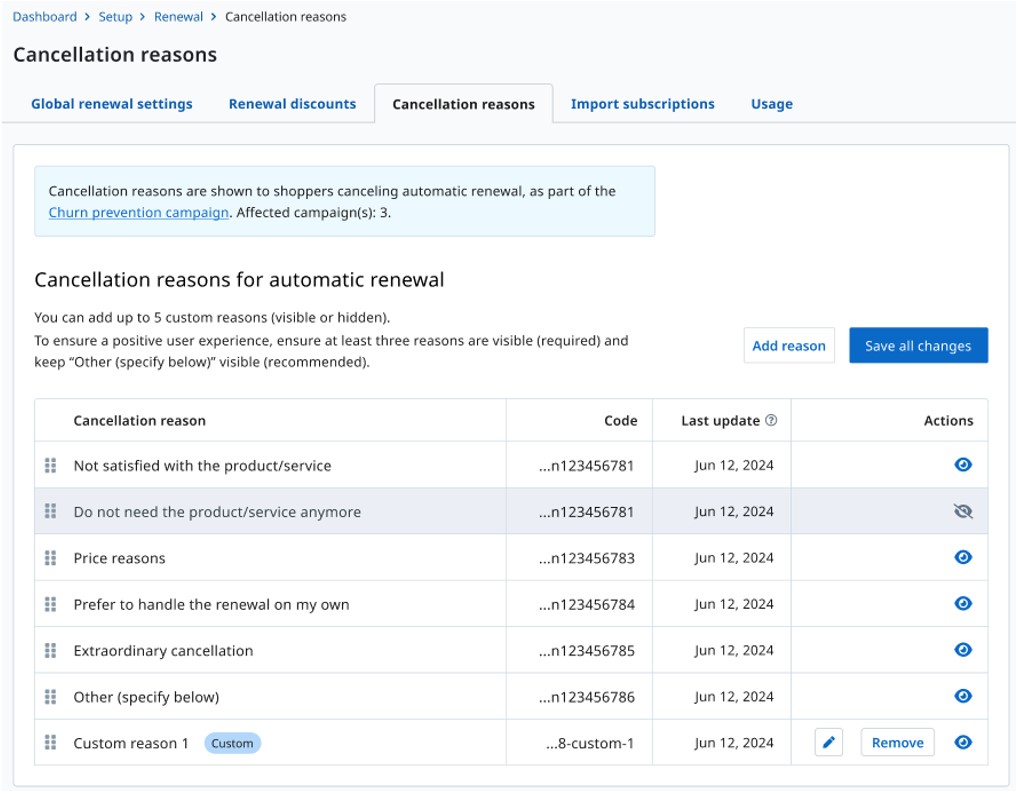Toggle visibility eye for Custom reason 1
Viewport: 1022px width, 791px height.
963,743
